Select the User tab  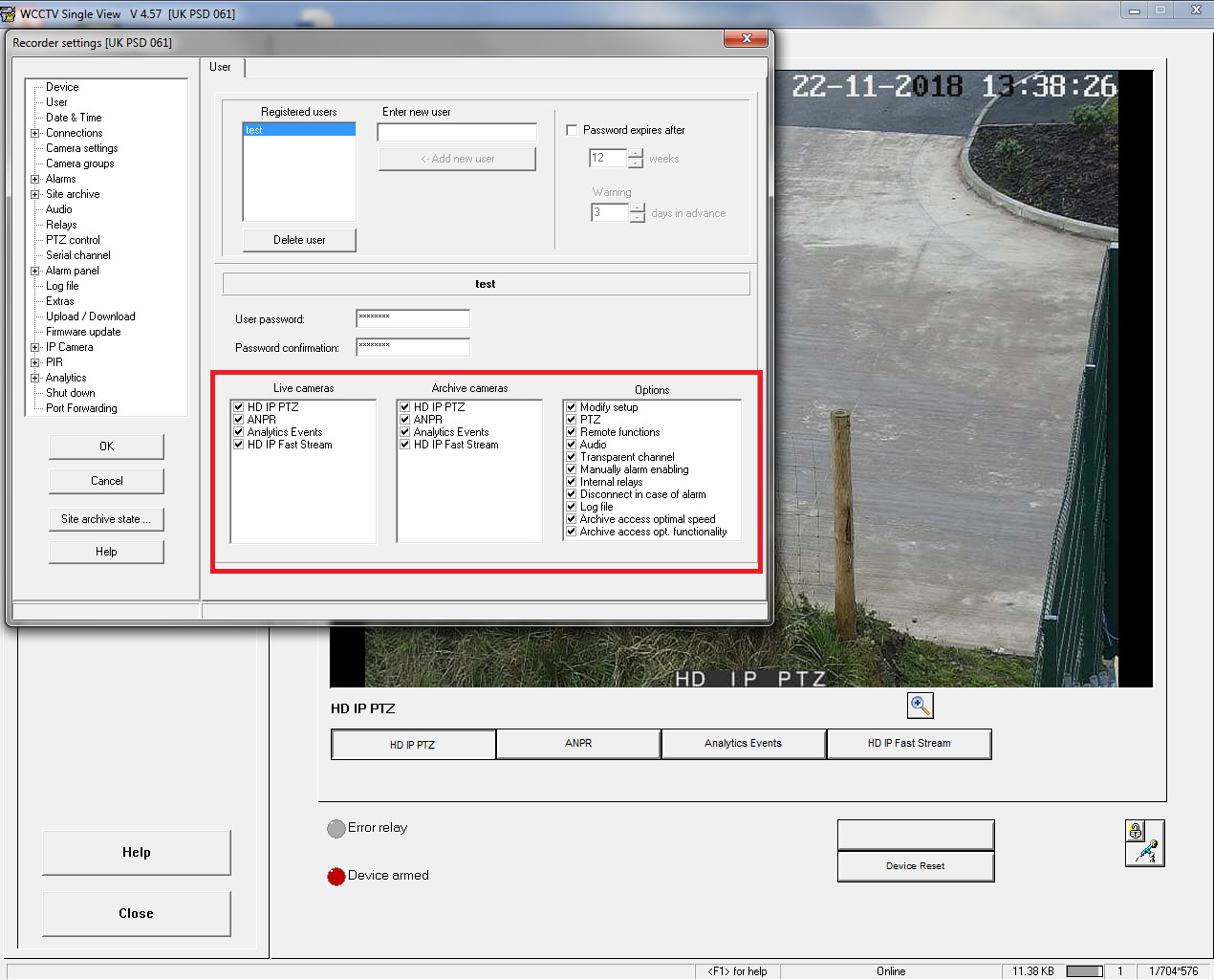pyautogui.click(x=221, y=67)
